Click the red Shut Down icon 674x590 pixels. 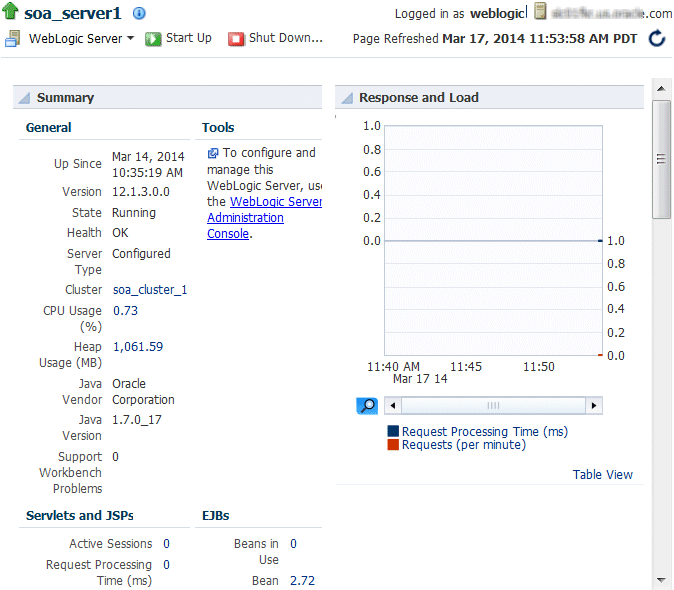pyautogui.click(x=236, y=39)
